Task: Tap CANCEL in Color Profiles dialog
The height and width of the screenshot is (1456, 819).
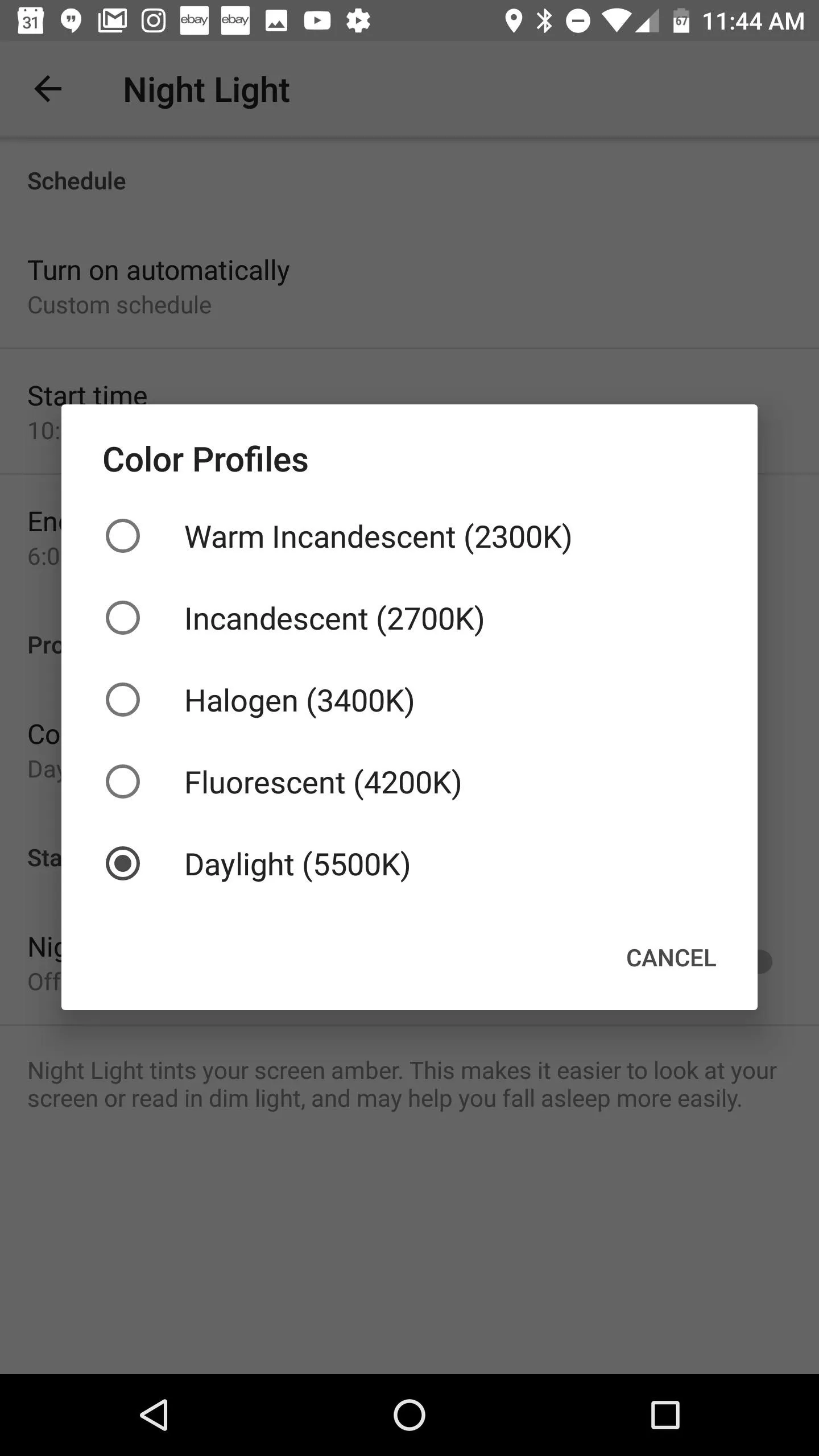Action: (671, 958)
